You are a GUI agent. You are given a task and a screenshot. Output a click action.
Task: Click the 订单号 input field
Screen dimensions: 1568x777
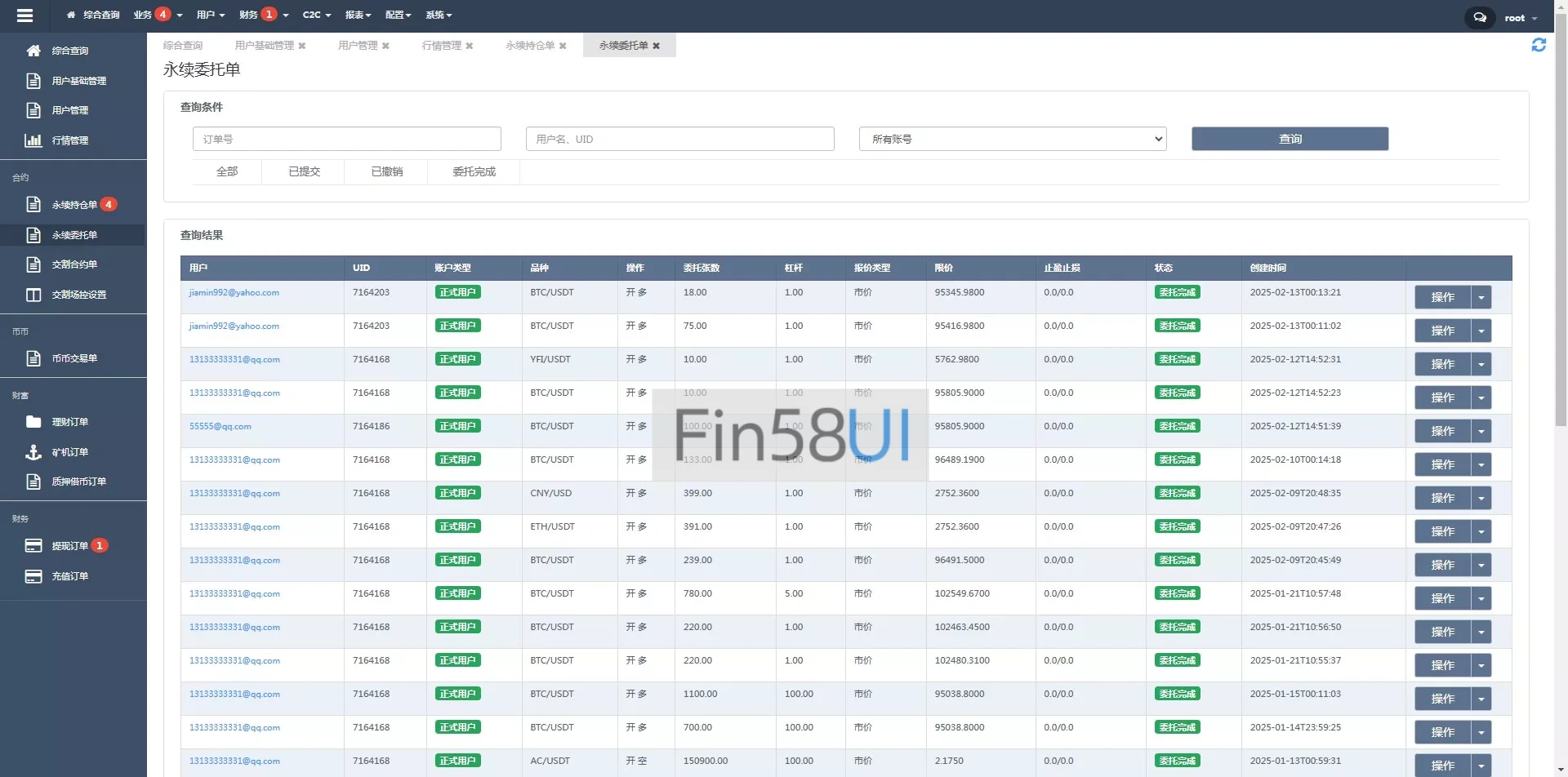click(x=346, y=140)
